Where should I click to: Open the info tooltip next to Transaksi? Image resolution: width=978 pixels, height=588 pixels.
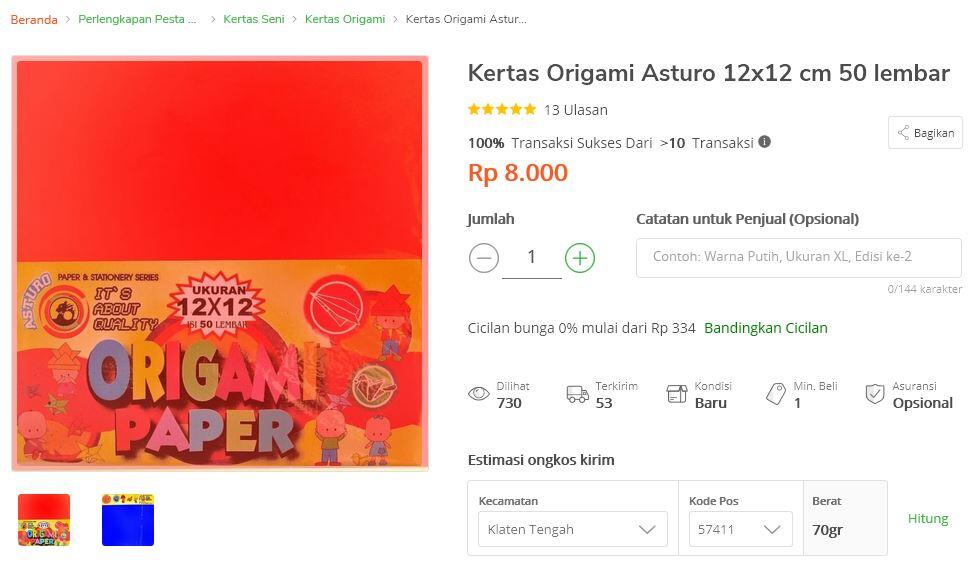764,142
